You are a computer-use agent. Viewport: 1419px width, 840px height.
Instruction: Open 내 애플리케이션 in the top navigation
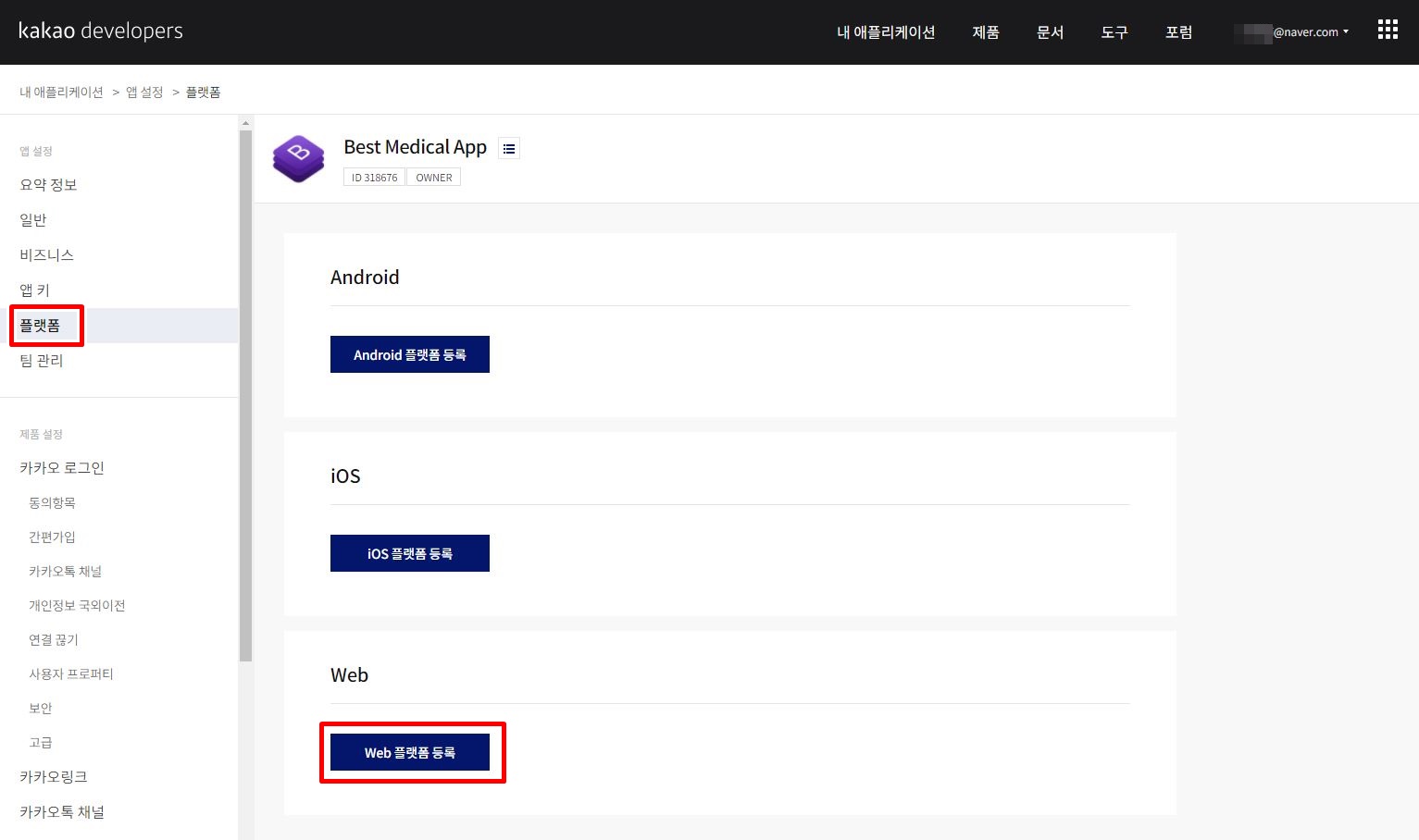tap(886, 32)
